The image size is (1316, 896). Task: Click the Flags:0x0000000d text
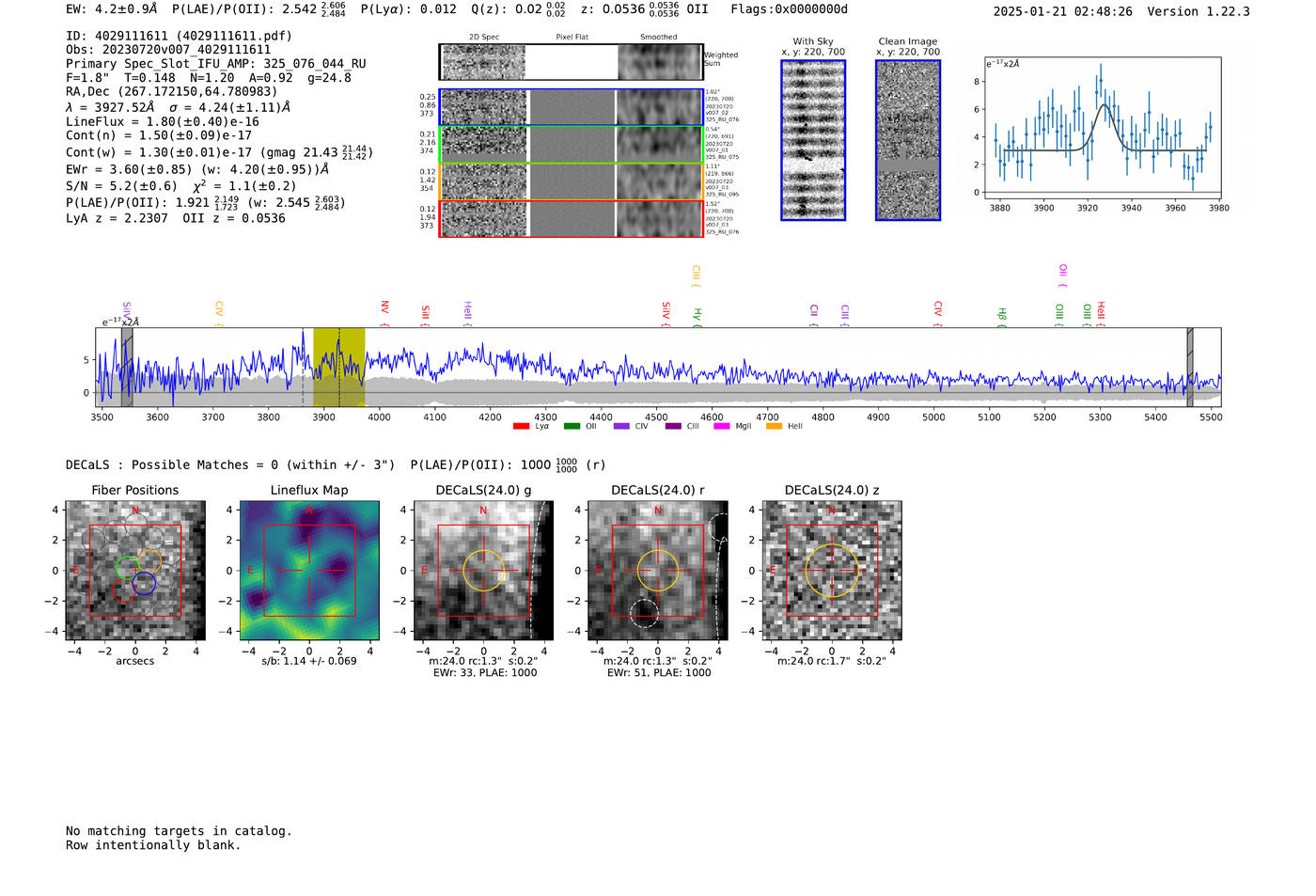point(790,9)
